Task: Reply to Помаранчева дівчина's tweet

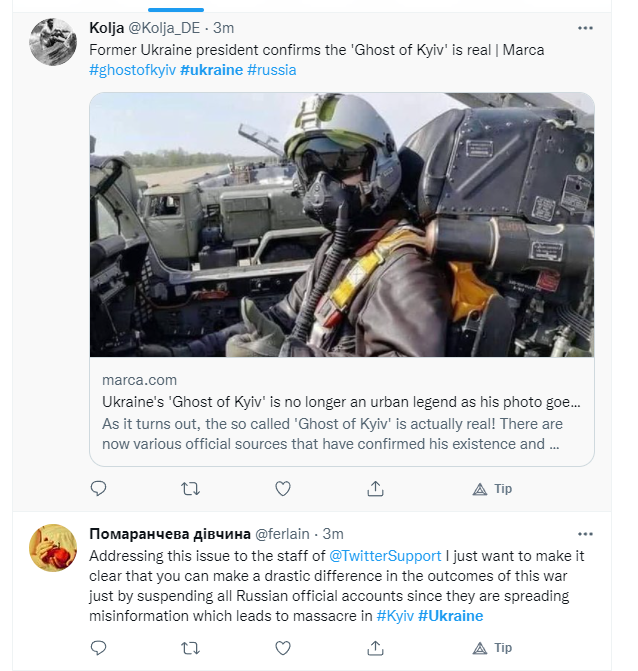Action: tap(98, 648)
